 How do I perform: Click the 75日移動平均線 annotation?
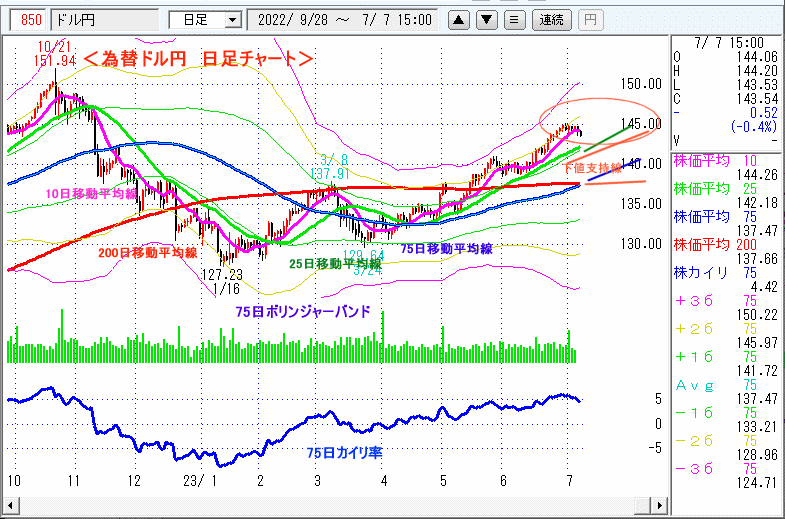pyautogui.click(x=447, y=249)
